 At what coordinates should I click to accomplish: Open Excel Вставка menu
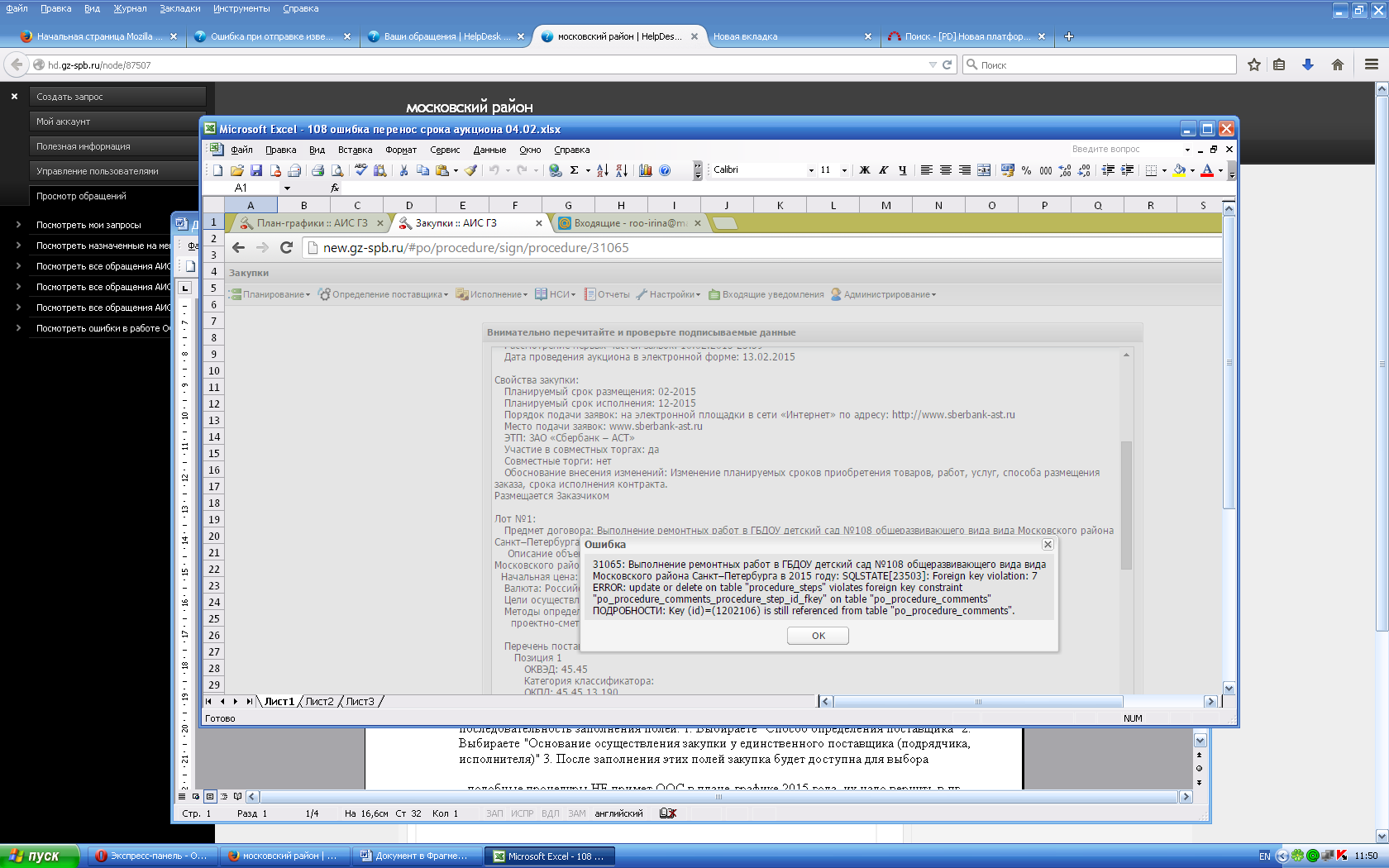[356, 150]
